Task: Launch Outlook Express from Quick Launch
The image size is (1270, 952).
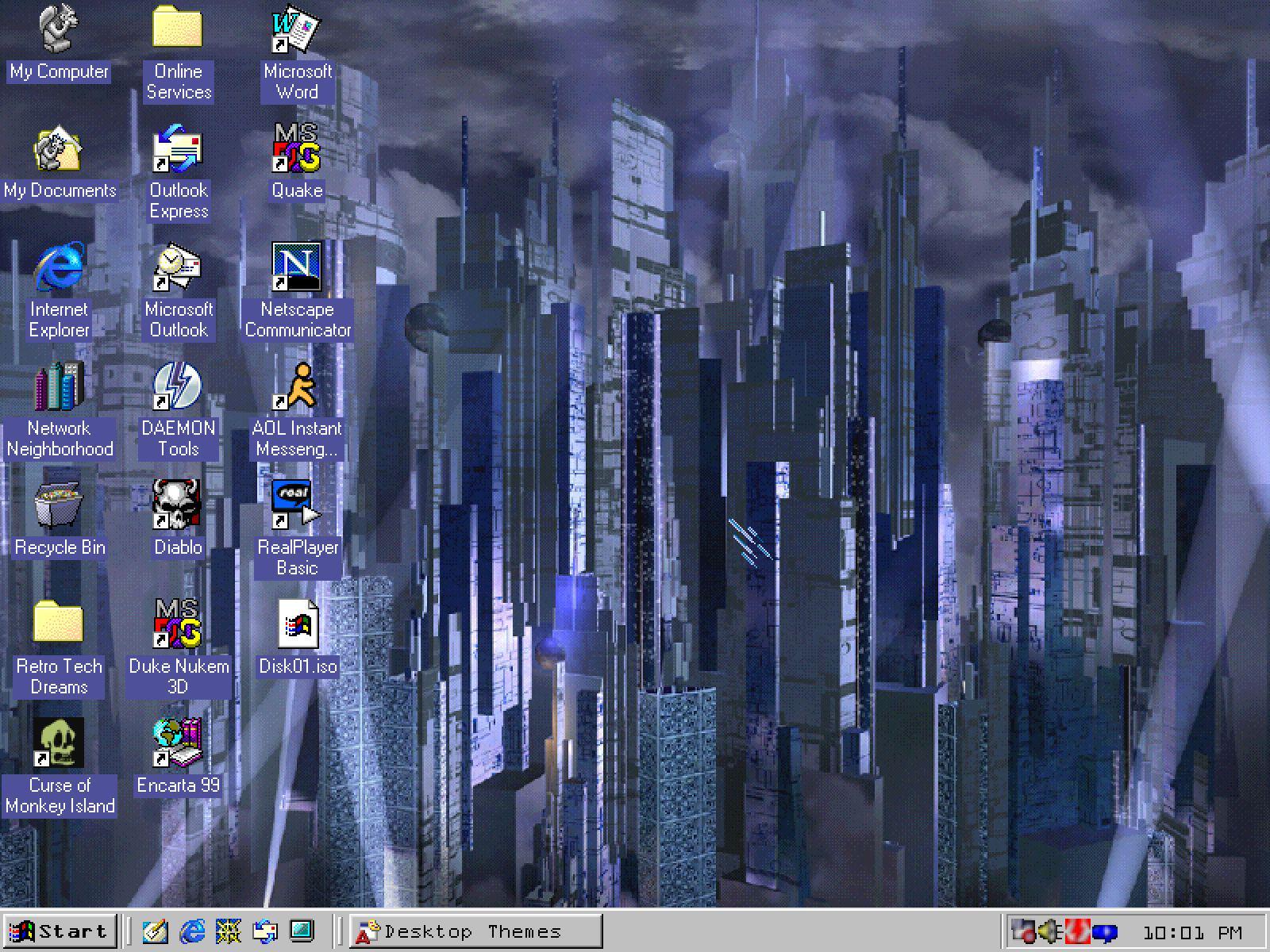Action: pos(265,931)
